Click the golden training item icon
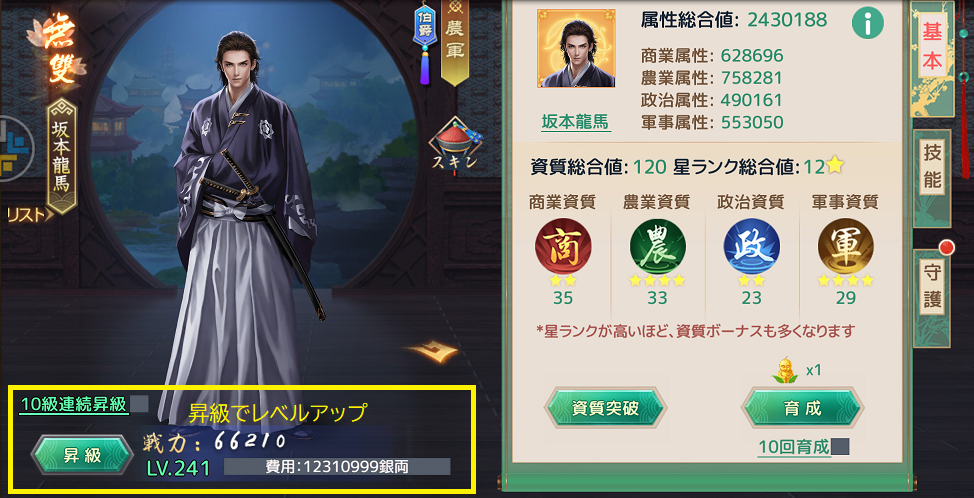The image size is (974, 498). [787, 371]
